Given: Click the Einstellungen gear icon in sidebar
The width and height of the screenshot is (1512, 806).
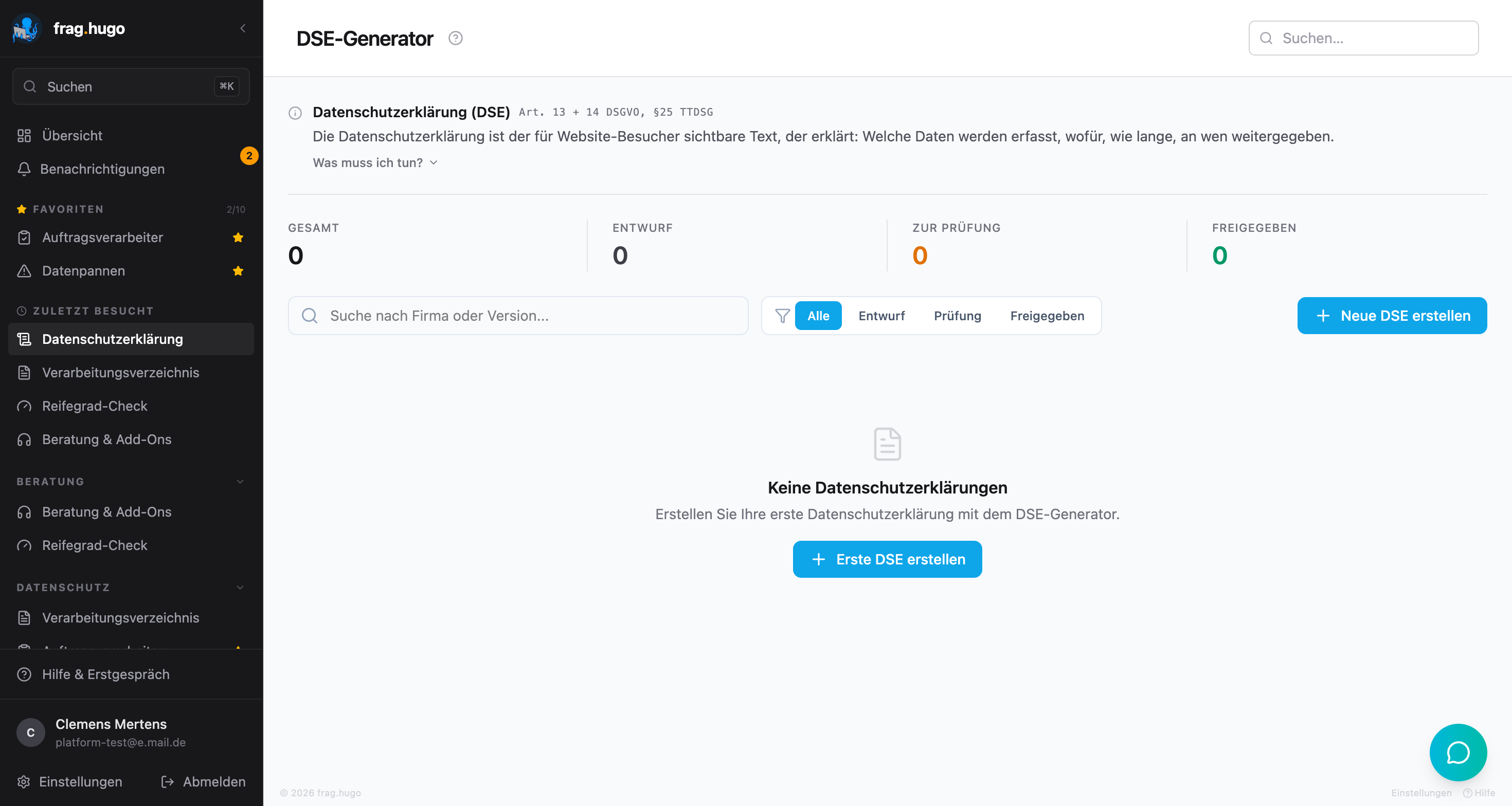Looking at the screenshot, I should 24,781.
